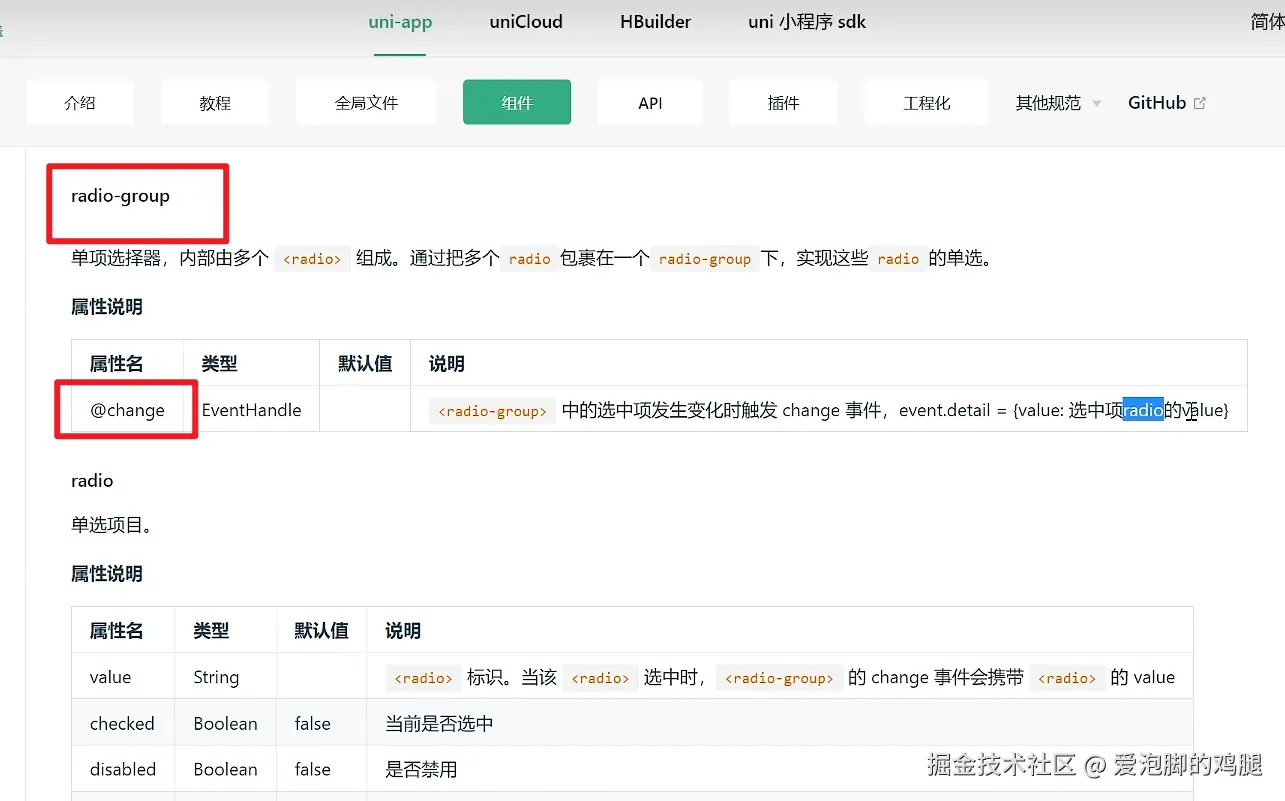
Task: Click the highlighted word radio in event.detail text
Action: click(x=1143, y=410)
